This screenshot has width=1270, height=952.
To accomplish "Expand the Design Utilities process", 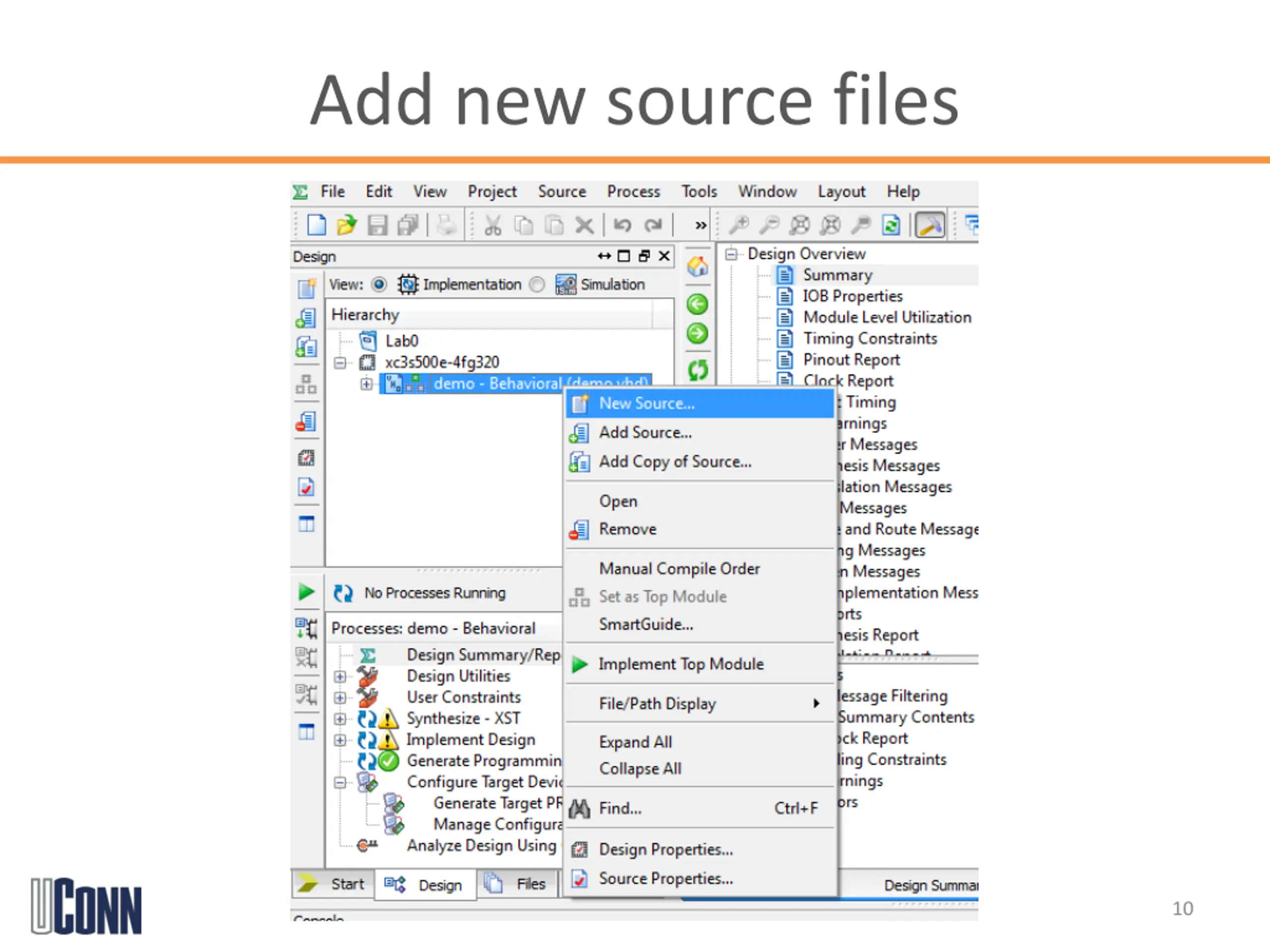I will [340, 677].
